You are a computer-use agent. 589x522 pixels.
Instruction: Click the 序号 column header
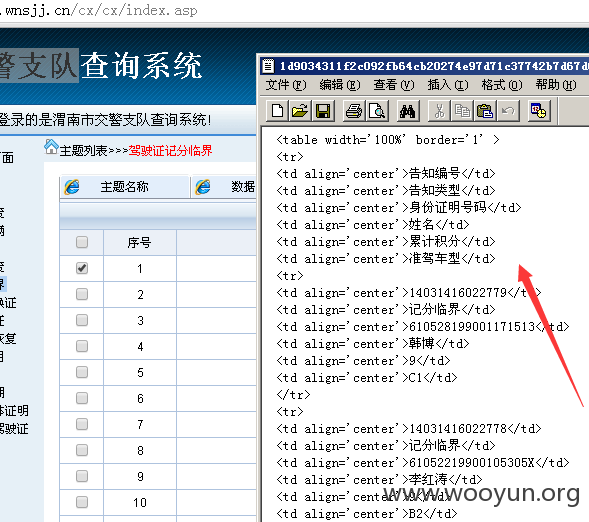coord(139,243)
